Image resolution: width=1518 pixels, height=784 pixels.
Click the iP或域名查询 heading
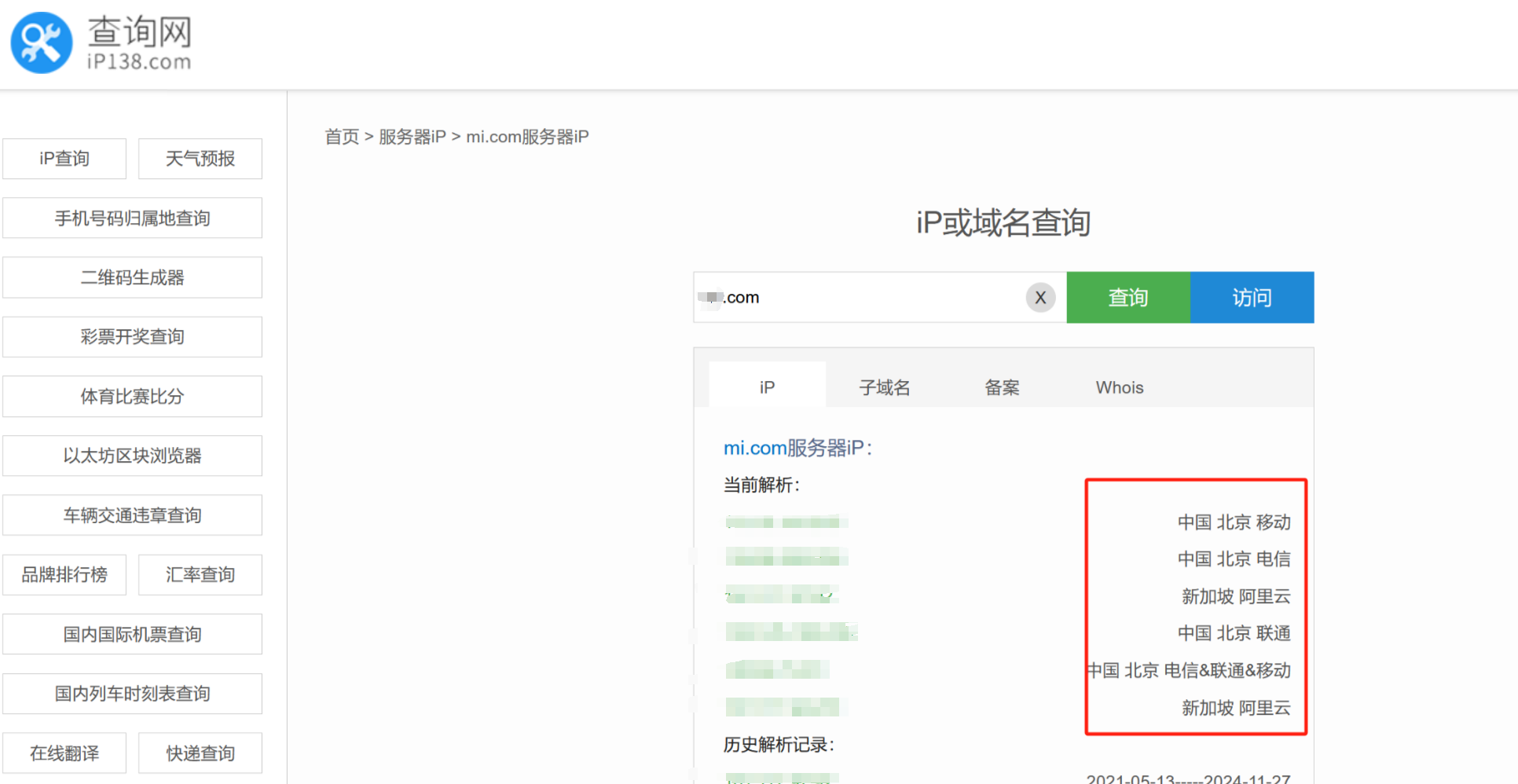point(1003,222)
